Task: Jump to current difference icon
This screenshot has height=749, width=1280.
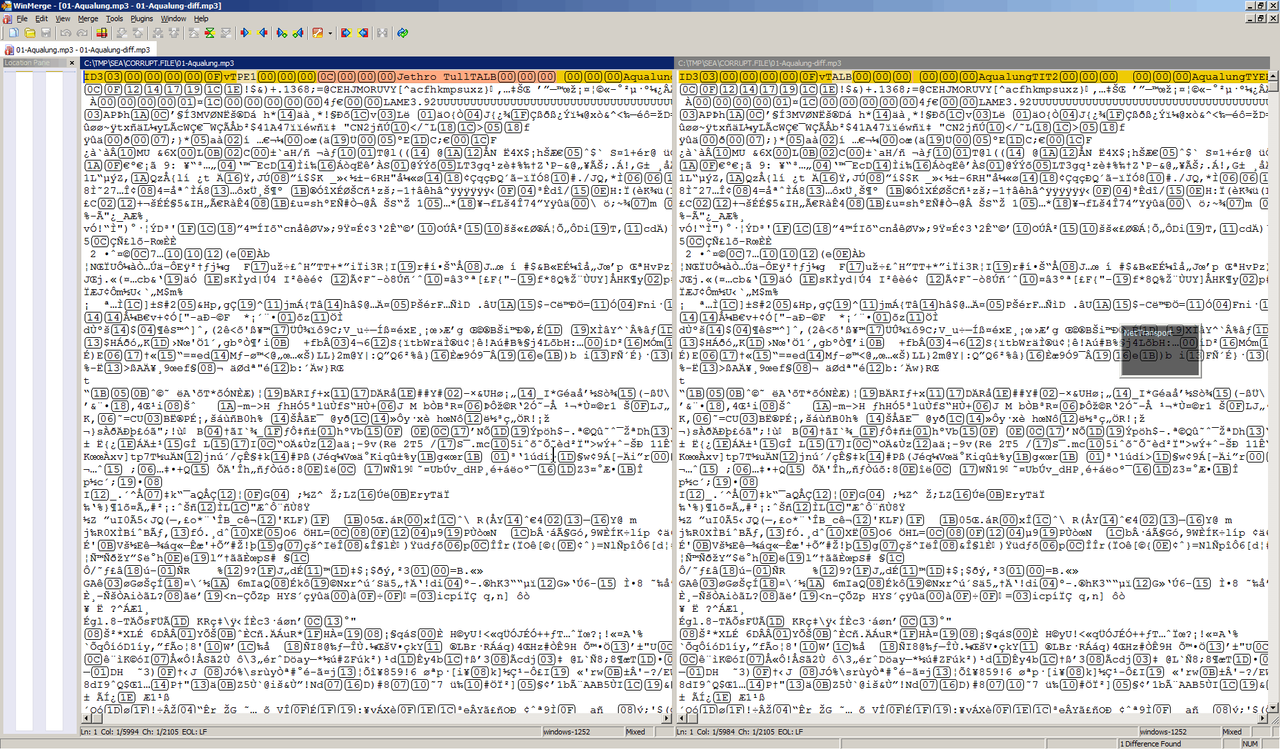Action: [209, 33]
